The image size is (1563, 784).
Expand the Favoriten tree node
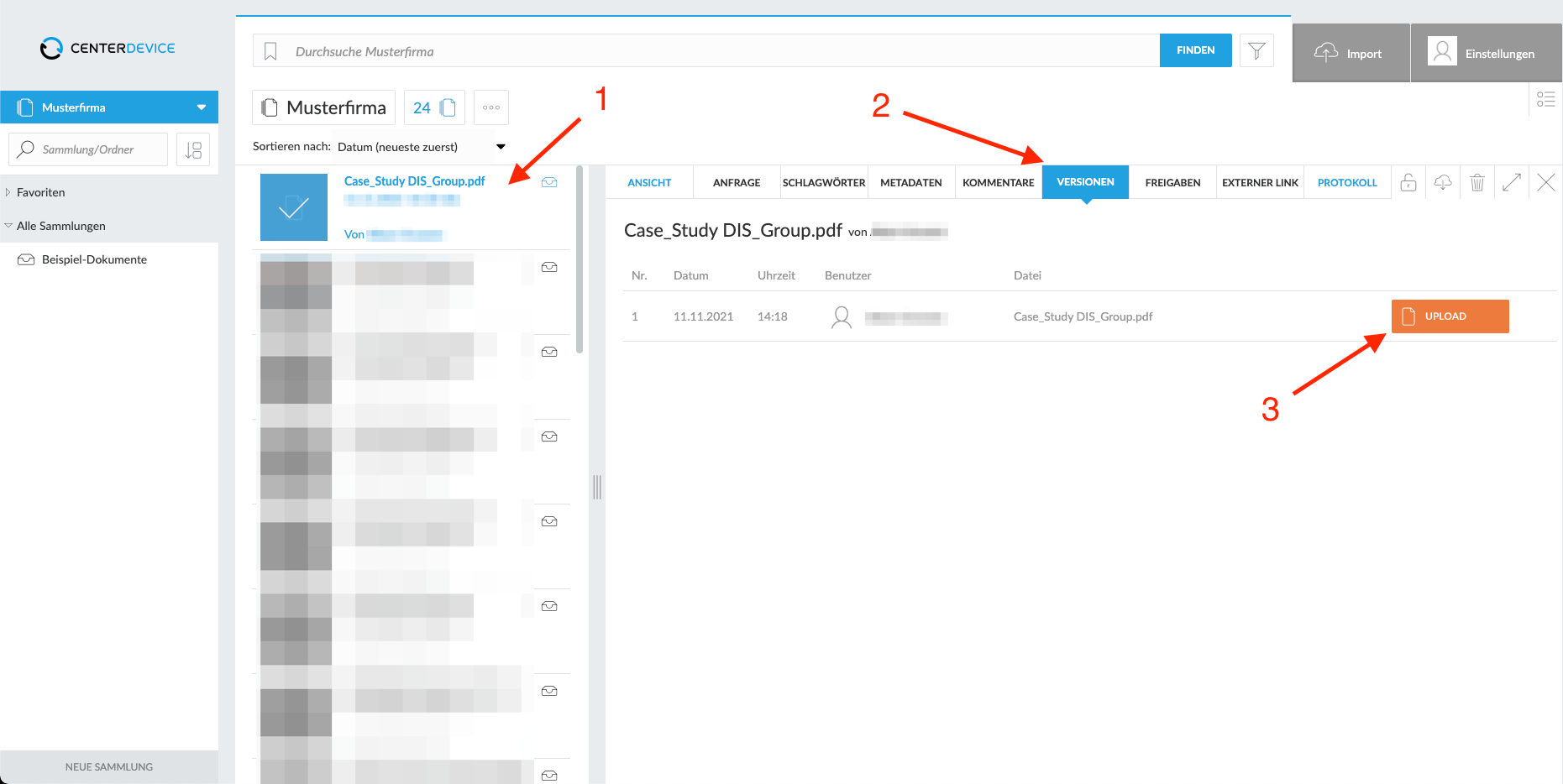click(x=8, y=192)
